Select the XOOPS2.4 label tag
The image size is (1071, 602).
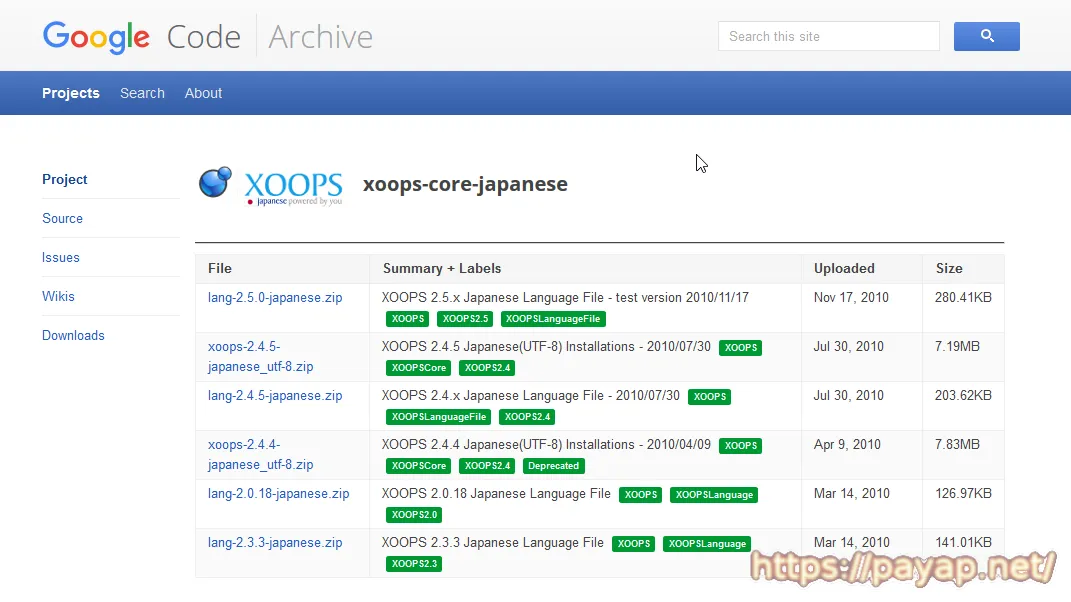click(487, 367)
